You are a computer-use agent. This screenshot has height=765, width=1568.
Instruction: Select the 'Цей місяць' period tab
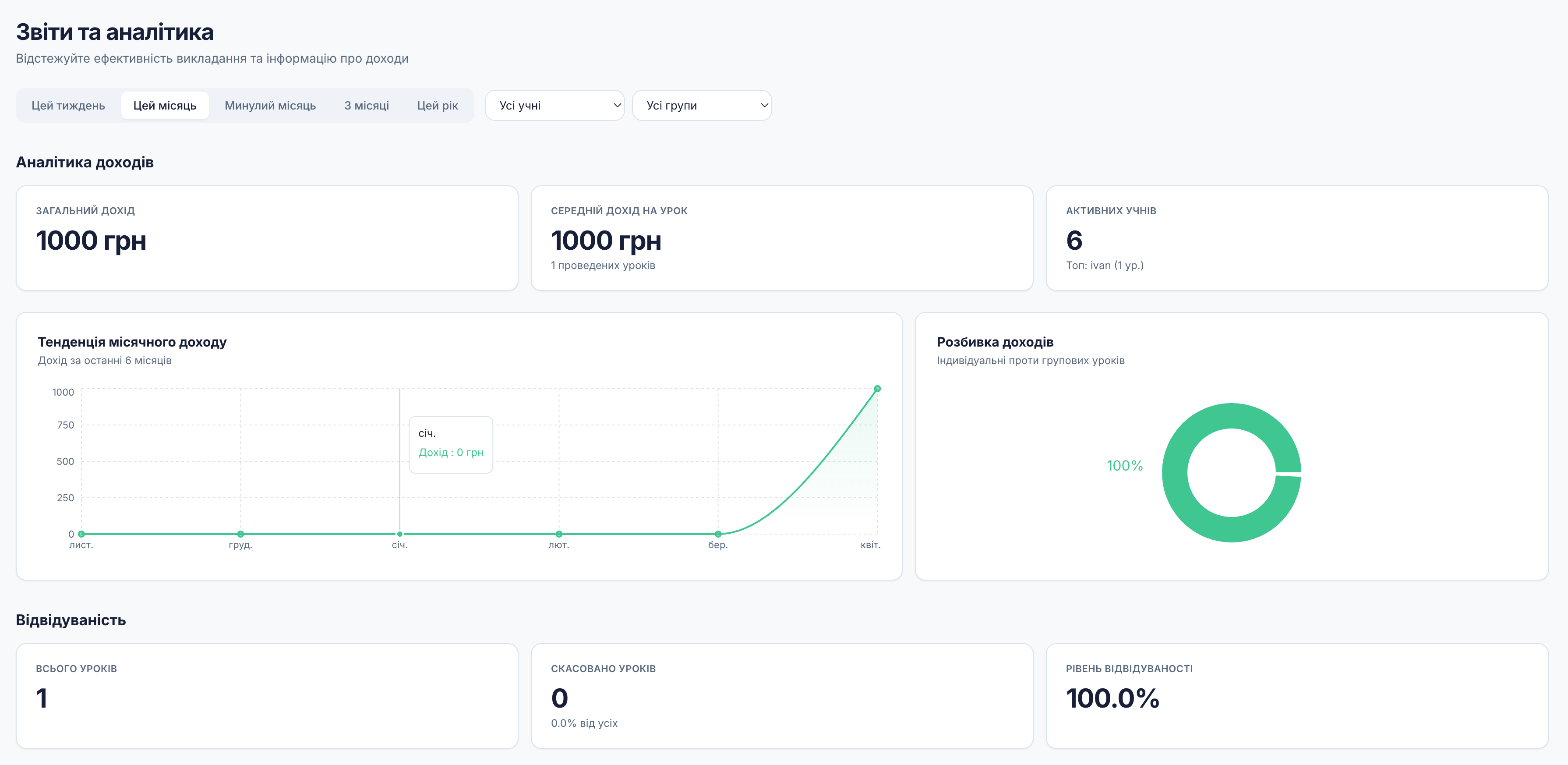(164, 105)
